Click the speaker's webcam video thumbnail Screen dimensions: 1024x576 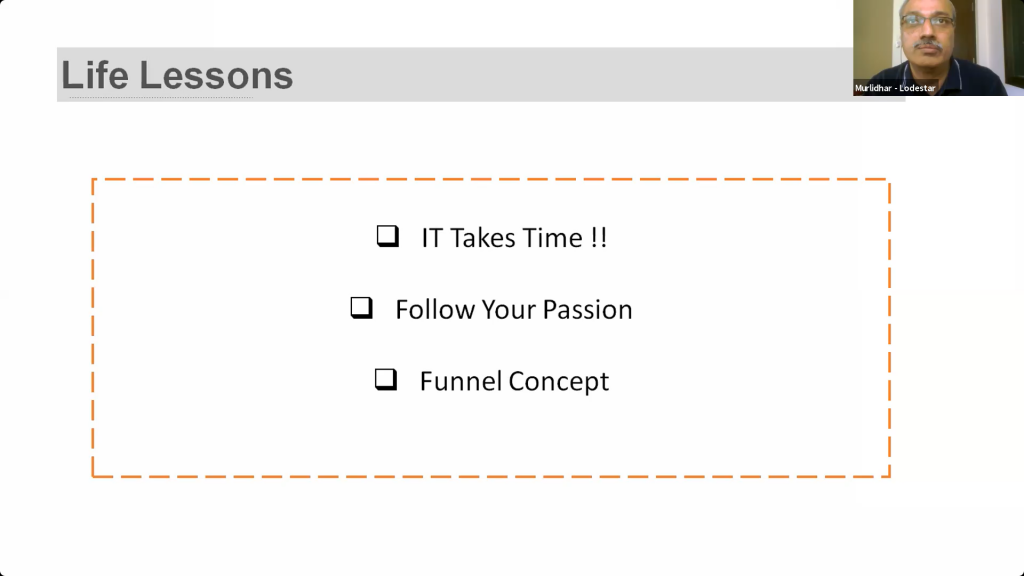click(938, 48)
